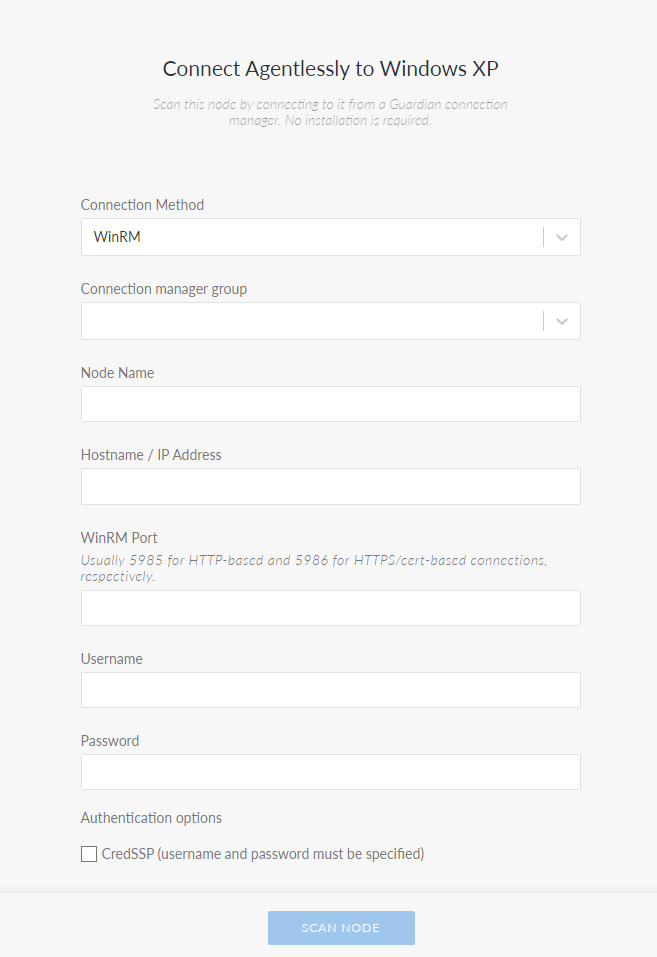Focus the Username input field
The width and height of the screenshot is (657, 957).
click(x=330, y=690)
